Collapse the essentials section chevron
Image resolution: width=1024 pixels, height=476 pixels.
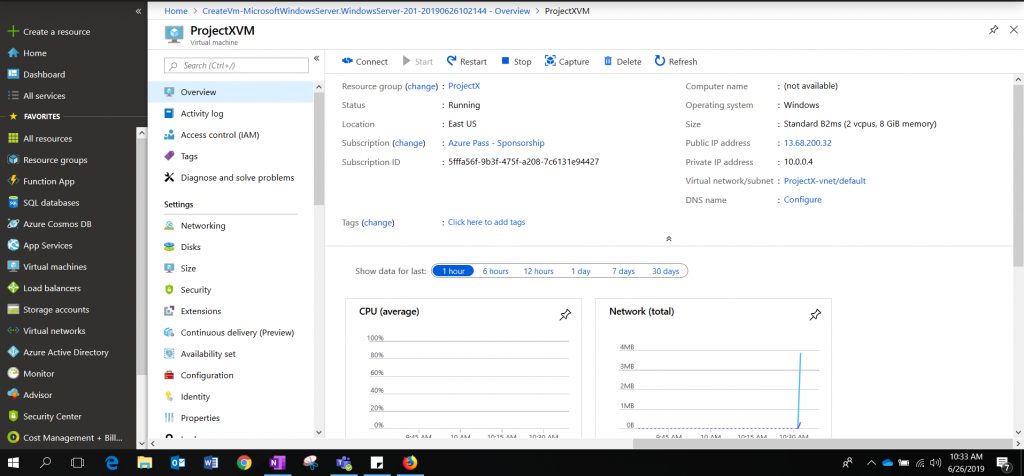(669, 239)
